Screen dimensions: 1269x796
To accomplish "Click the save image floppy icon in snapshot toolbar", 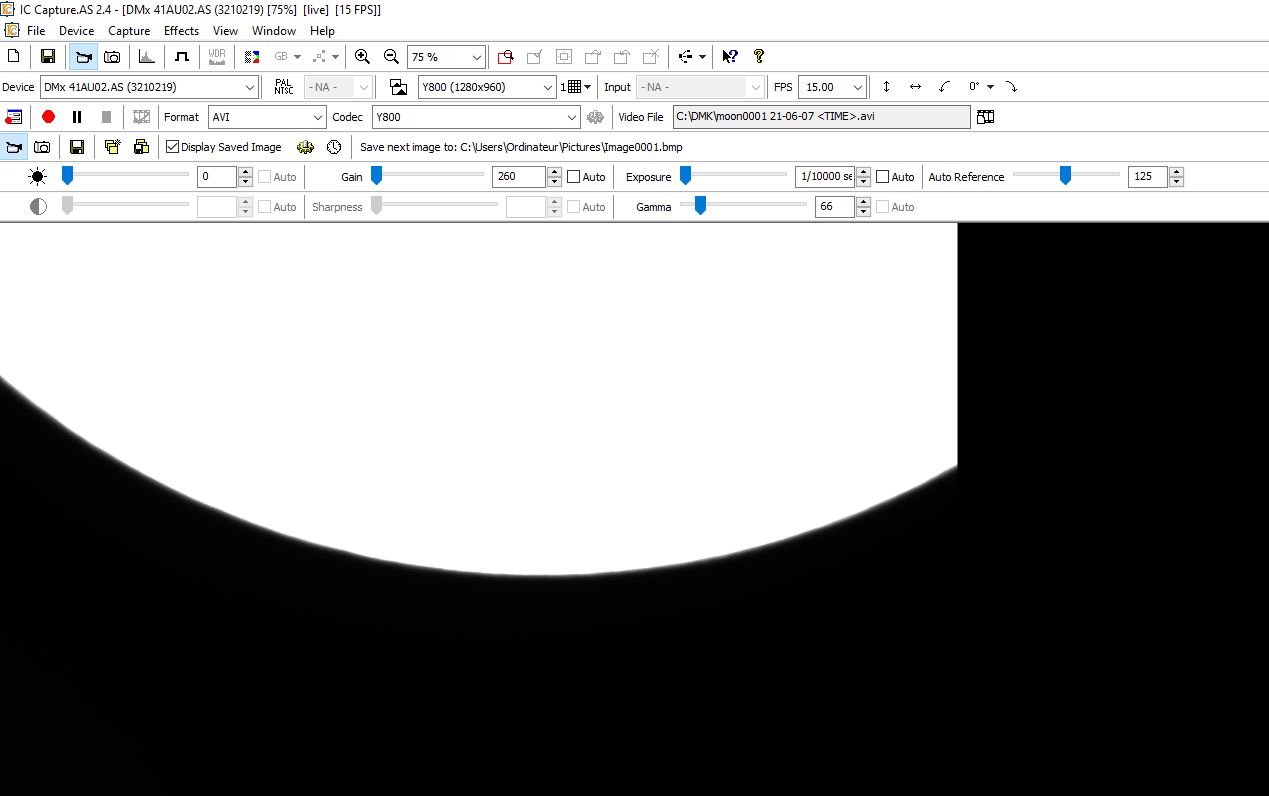I will pyautogui.click(x=77, y=147).
